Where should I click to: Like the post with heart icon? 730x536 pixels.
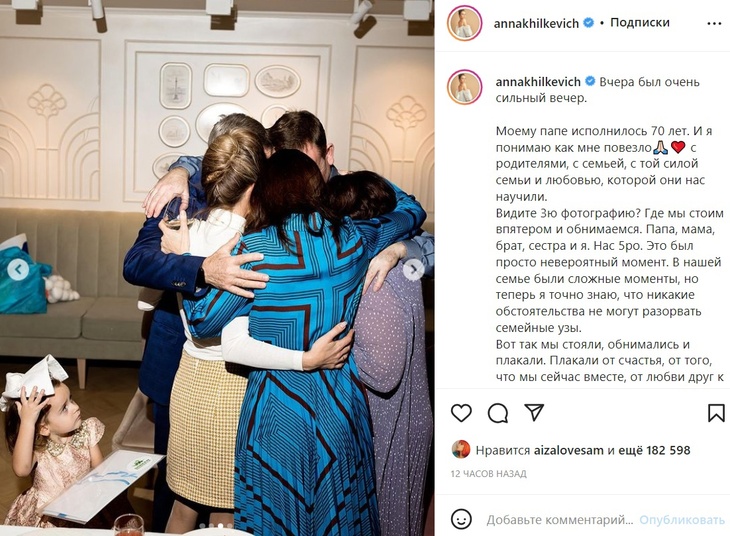pyautogui.click(x=461, y=413)
